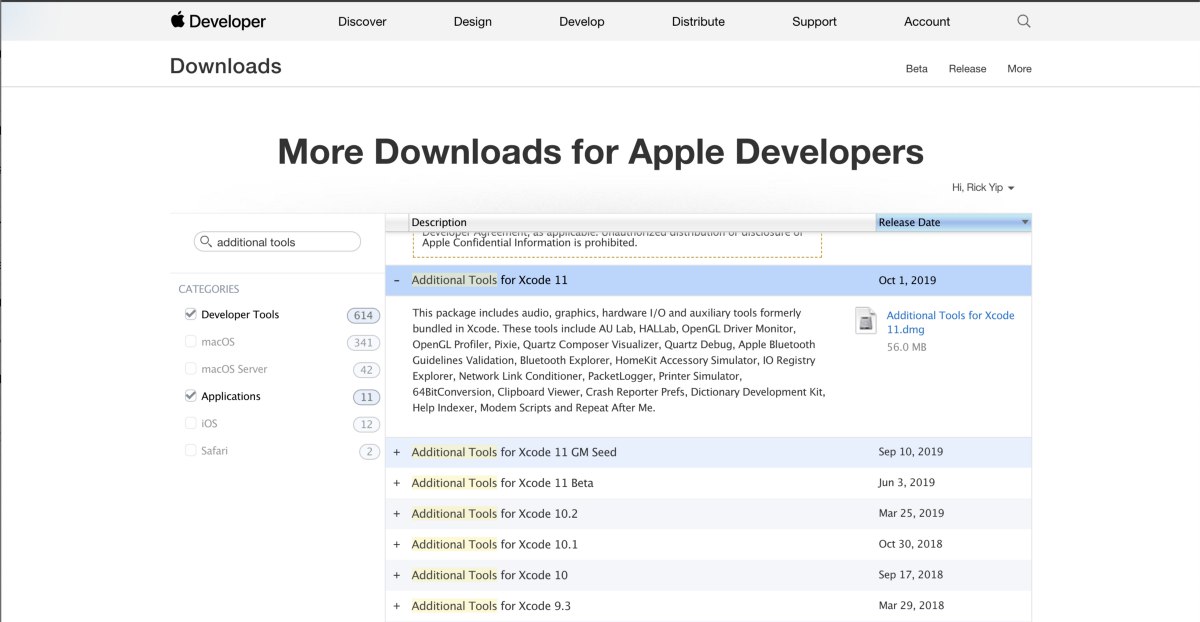
Task: Open the Discover menu
Action: (x=362, y=21)
